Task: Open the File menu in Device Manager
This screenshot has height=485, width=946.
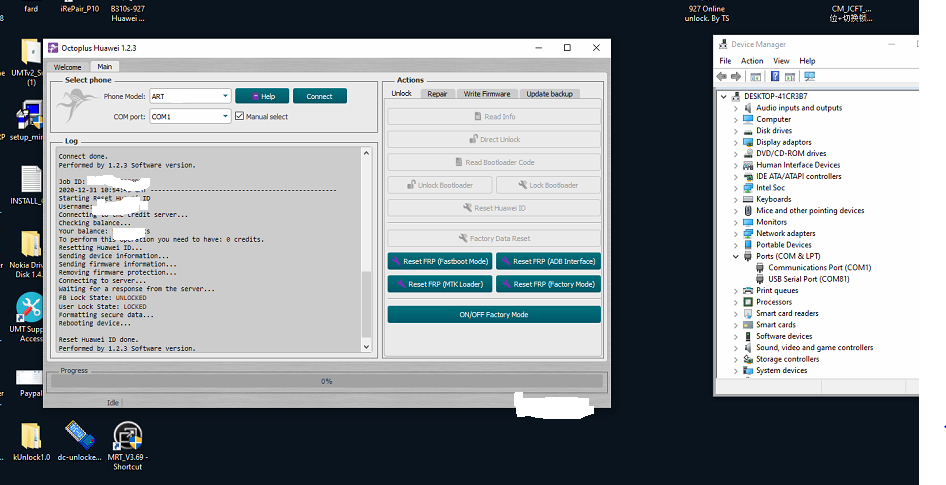Action: coord(725,61)
